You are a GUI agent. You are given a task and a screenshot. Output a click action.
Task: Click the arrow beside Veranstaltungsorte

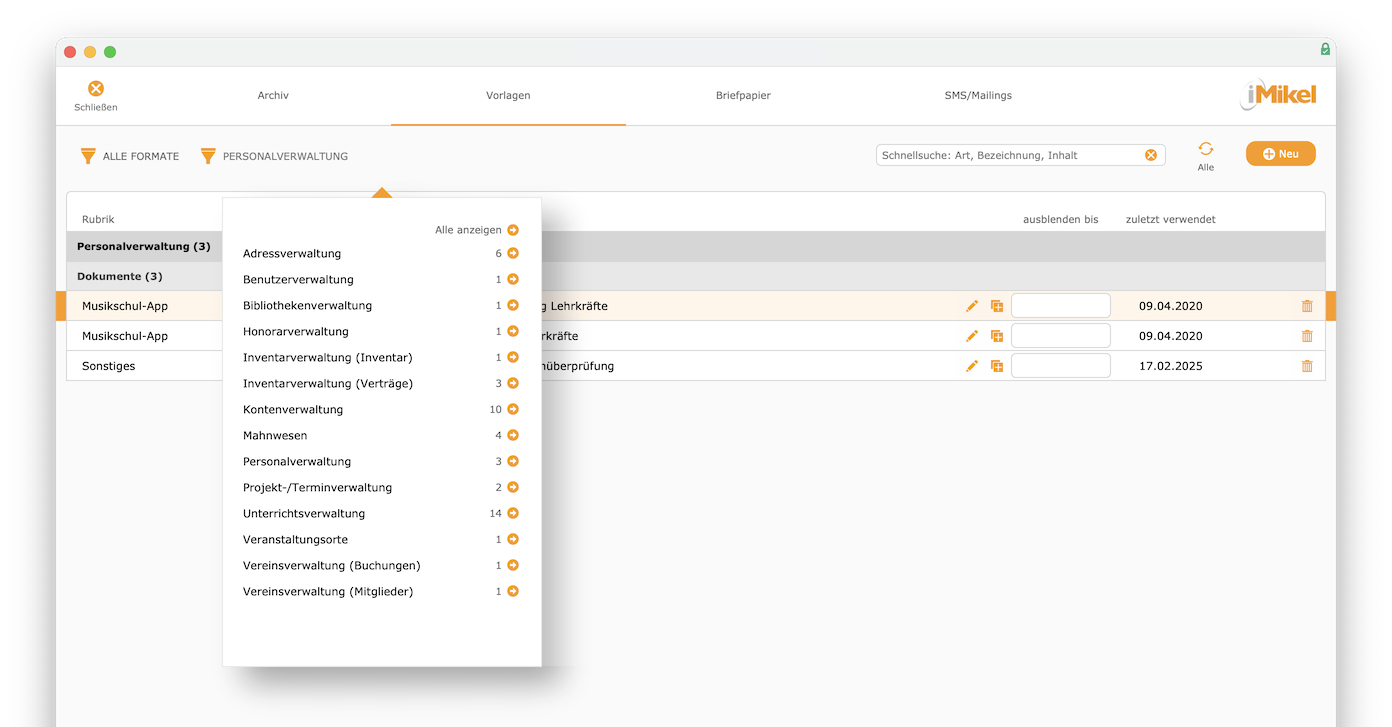513,540
